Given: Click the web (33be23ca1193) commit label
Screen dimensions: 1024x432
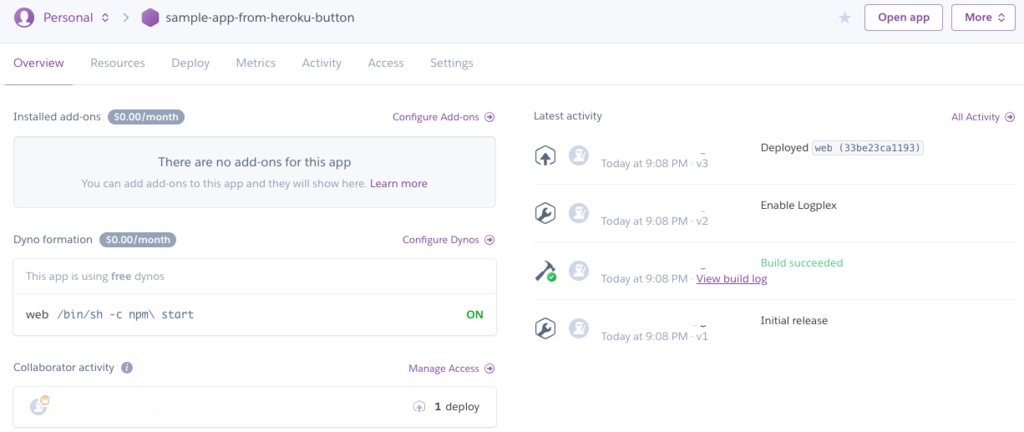Looking at the screenshot, I should point(868,148).
